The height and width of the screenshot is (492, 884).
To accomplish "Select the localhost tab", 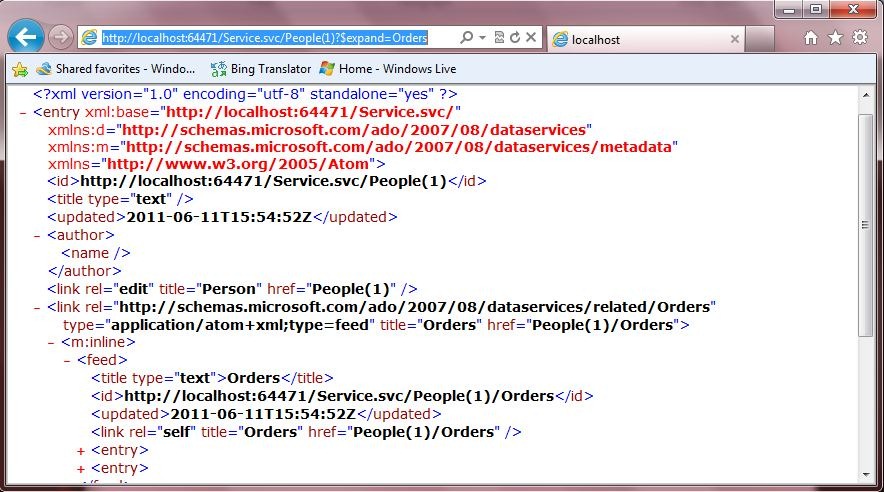I will point(640,39).
